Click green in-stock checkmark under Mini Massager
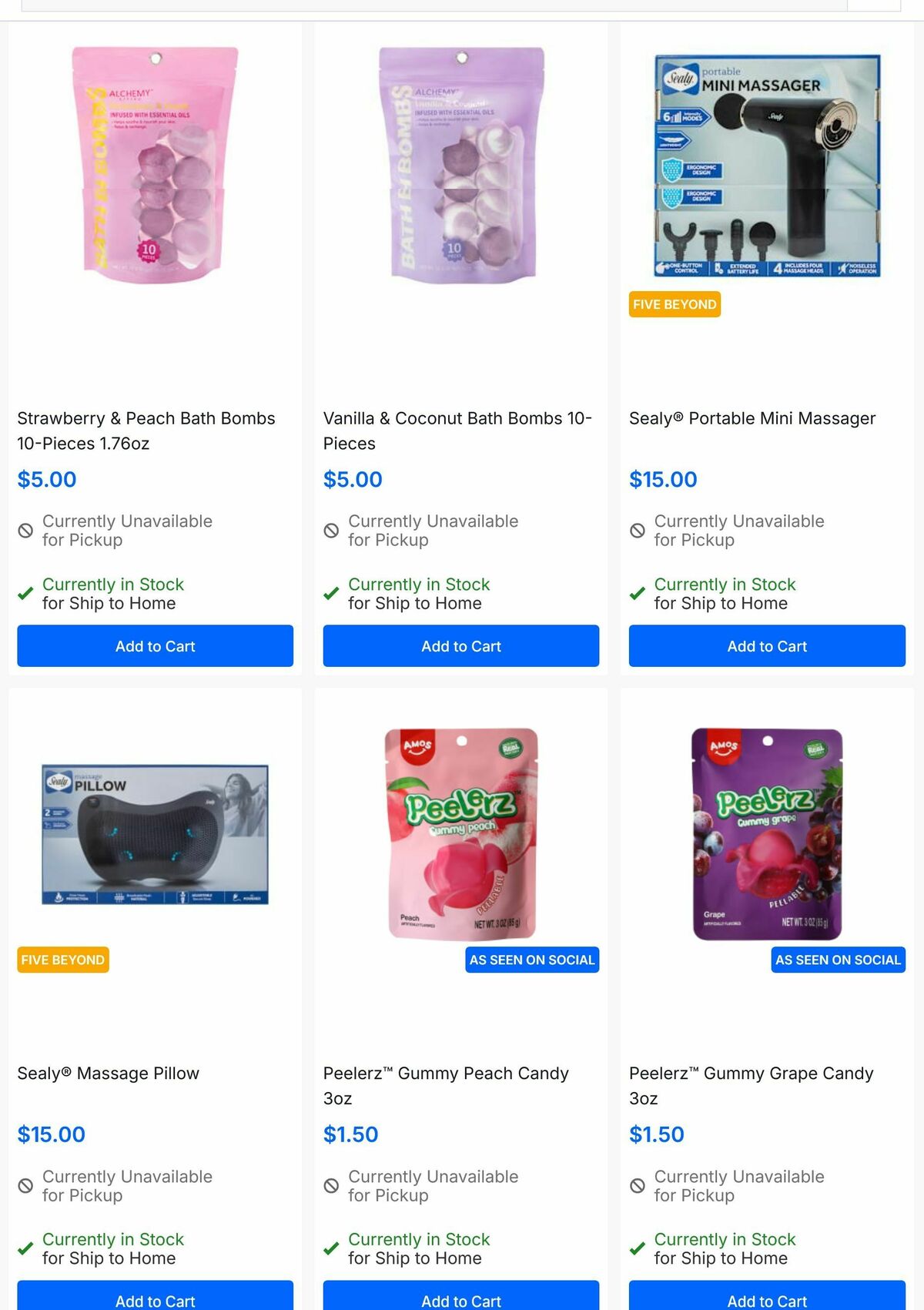 (636, 593)
